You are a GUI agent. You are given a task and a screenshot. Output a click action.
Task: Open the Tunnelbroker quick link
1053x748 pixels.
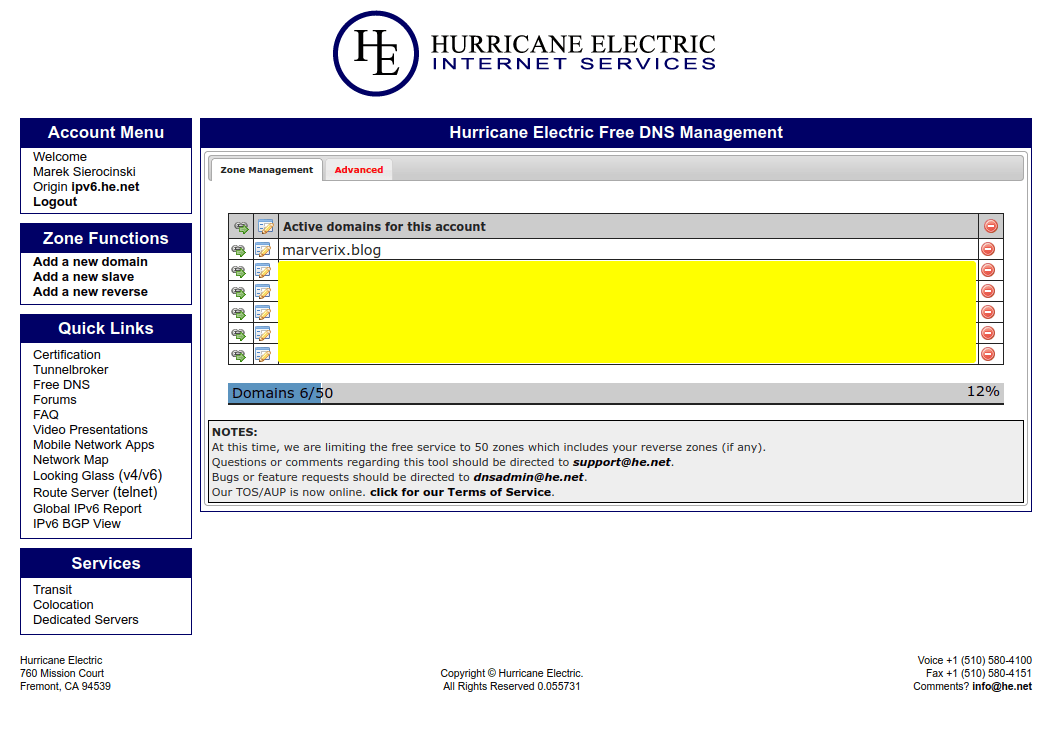(71, 369)
